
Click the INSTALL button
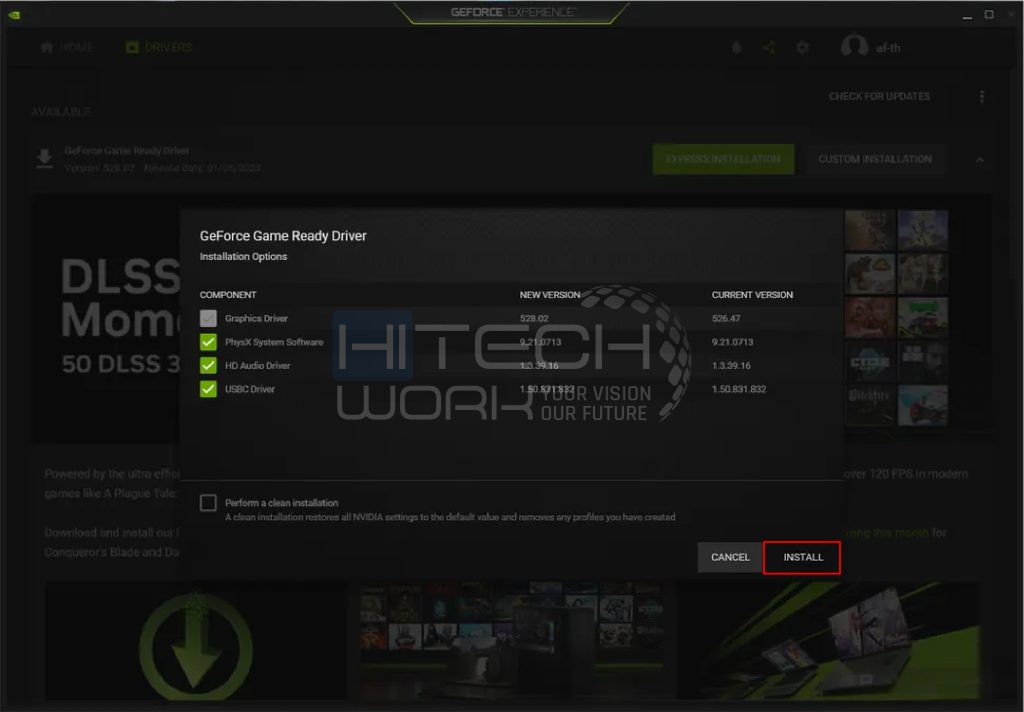pos(801,557)
